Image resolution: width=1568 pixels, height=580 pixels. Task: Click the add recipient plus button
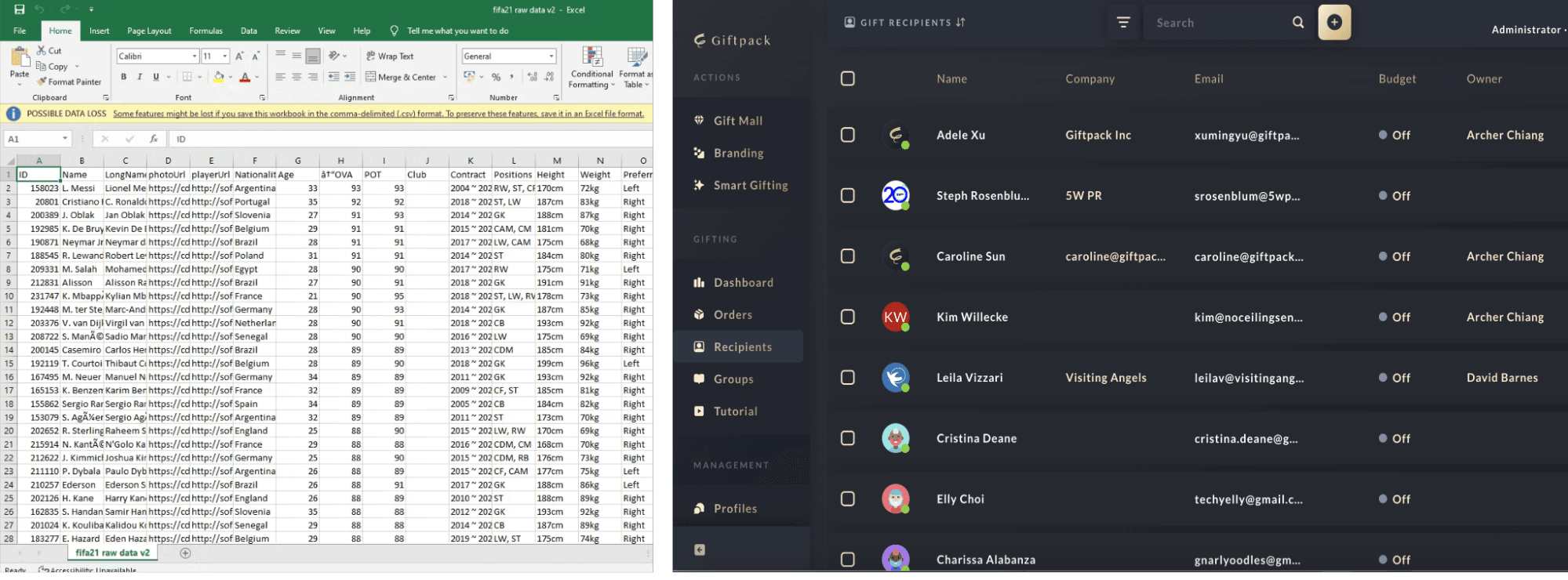(1334, 23)
